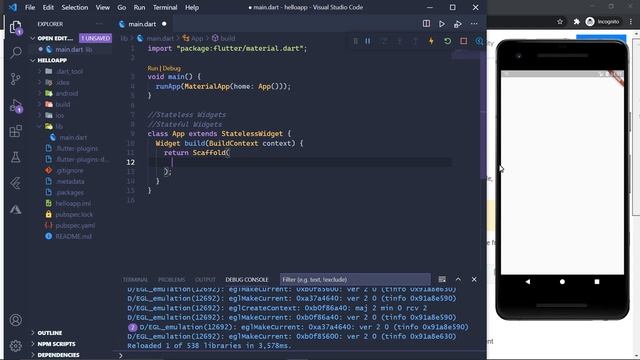
Task: Trigger Hot Reload lightning icon
Action: pyautogui.click(x=431, y=41)
